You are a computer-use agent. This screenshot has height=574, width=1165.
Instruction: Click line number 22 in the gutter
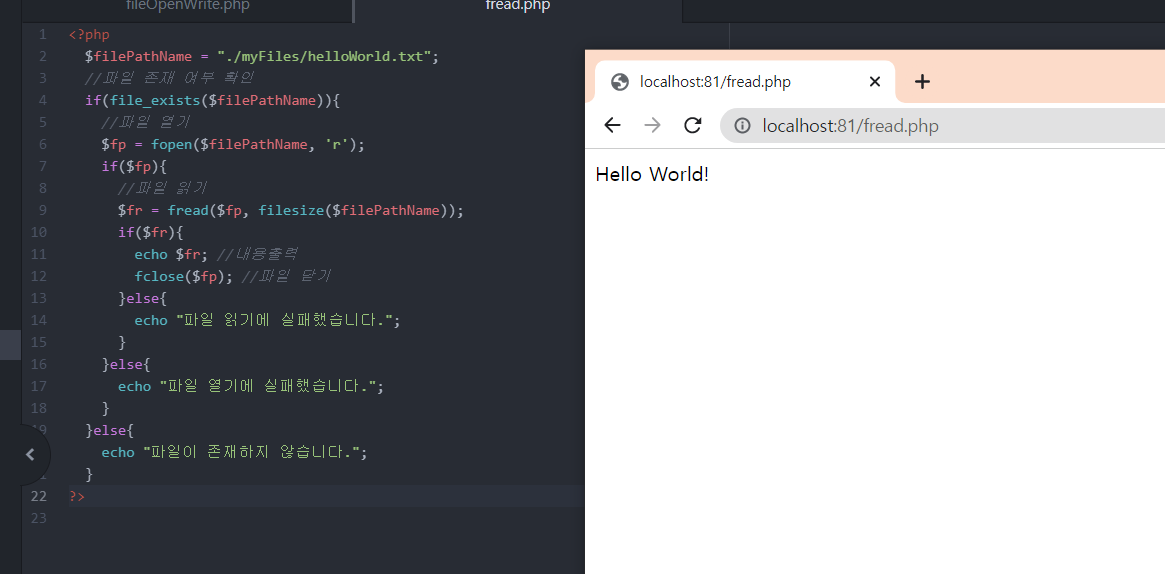pyautogui.click(x=38, y=496)
